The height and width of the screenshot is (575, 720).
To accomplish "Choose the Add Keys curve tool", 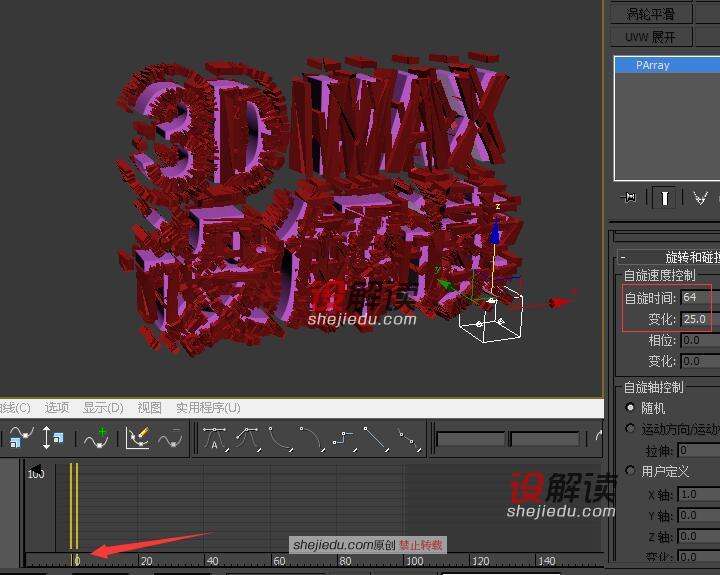I will coord(96,438).
